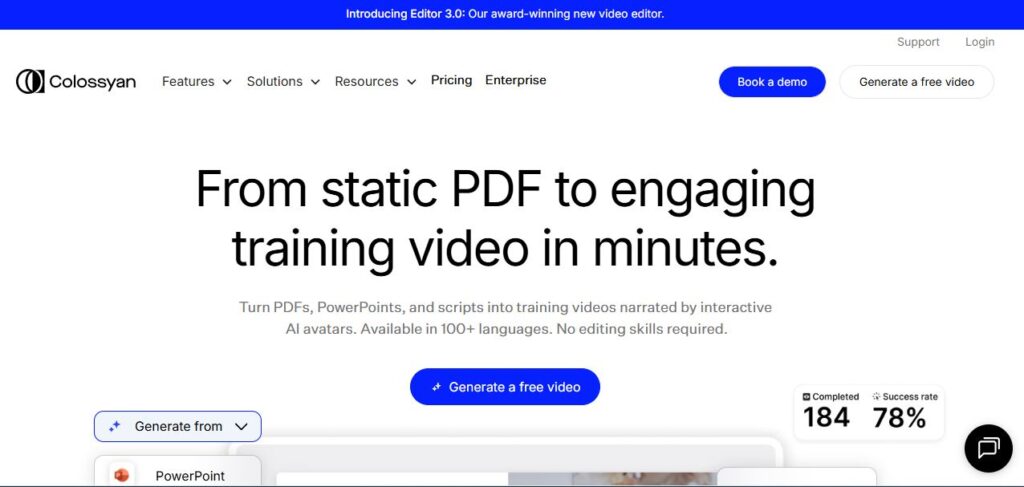Click the Introducing Editor 3.0 banner
The image size is (1024, 487).
[504, 14]
